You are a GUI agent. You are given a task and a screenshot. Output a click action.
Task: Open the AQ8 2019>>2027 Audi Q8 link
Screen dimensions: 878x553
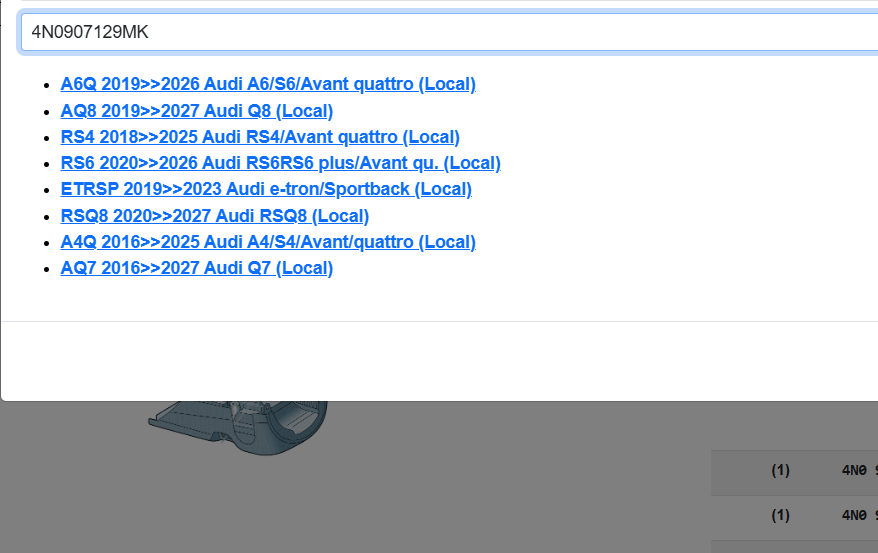pos(197,111)
